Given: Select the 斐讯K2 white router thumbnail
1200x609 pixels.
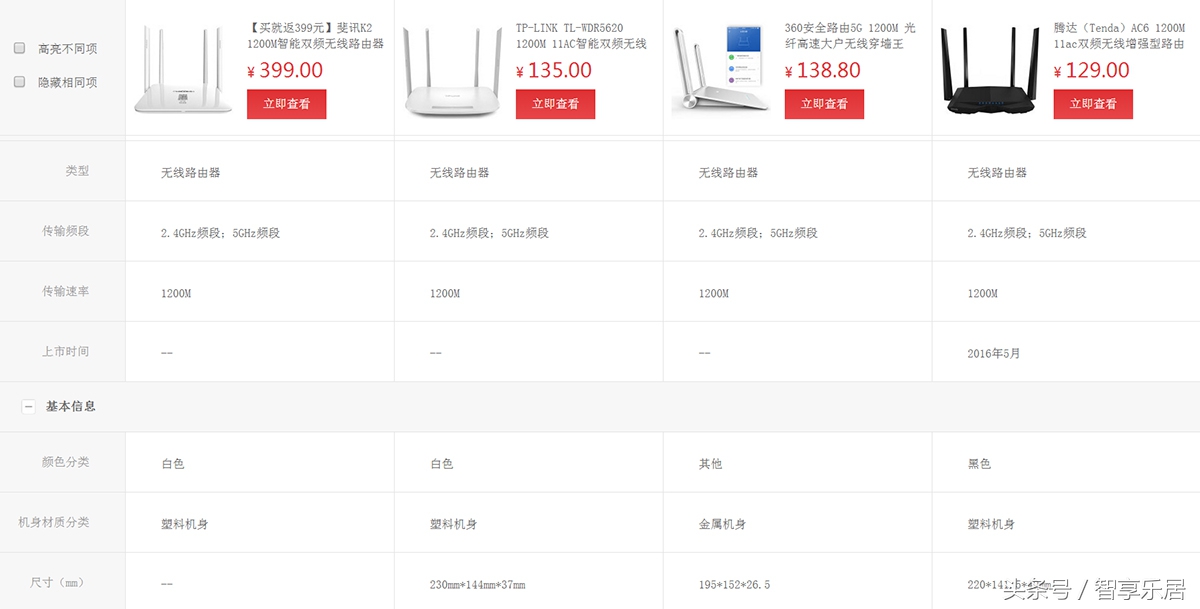Looking at the screenshot, I should click(185, 65).
